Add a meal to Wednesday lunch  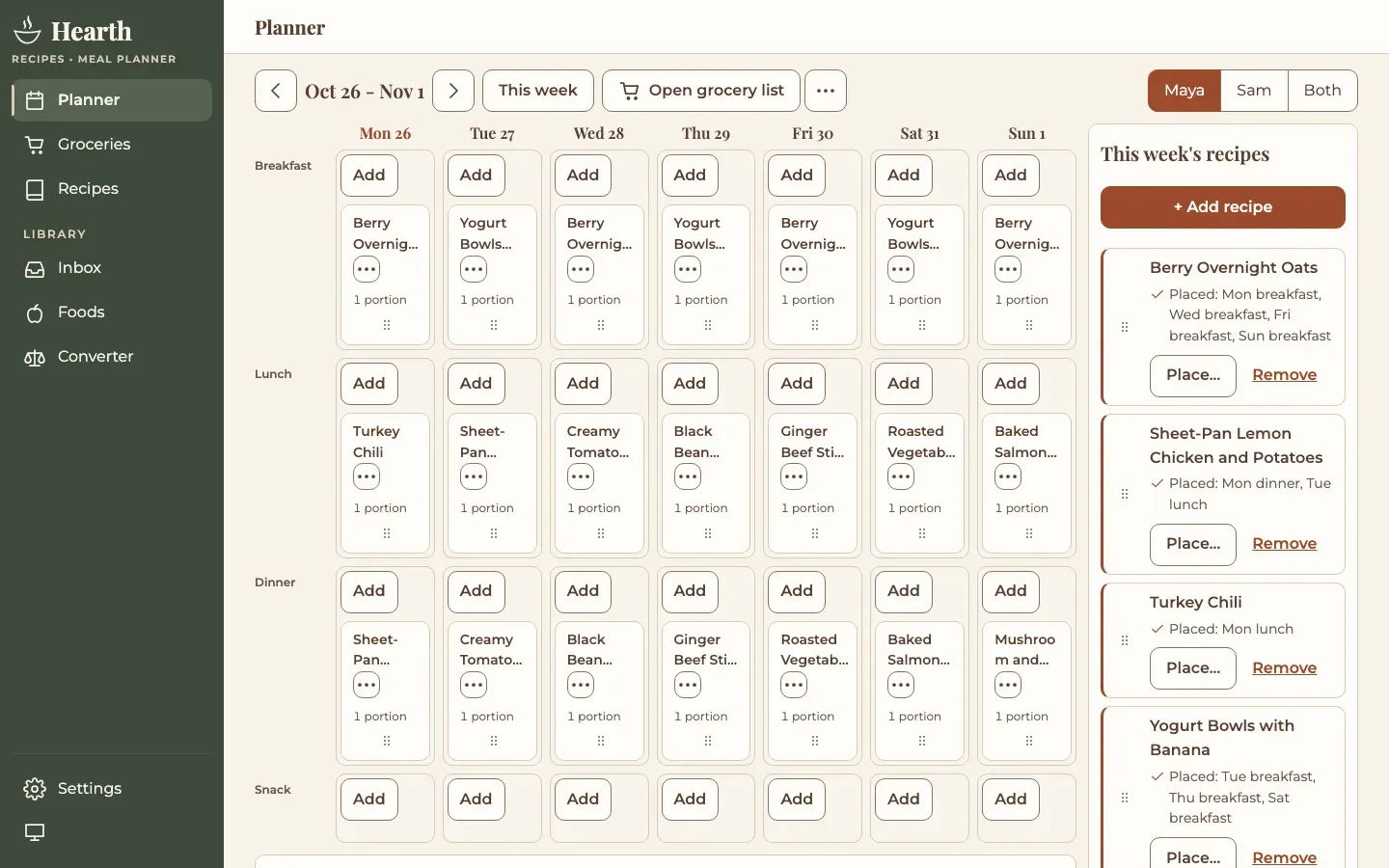(x=583, y=384)
